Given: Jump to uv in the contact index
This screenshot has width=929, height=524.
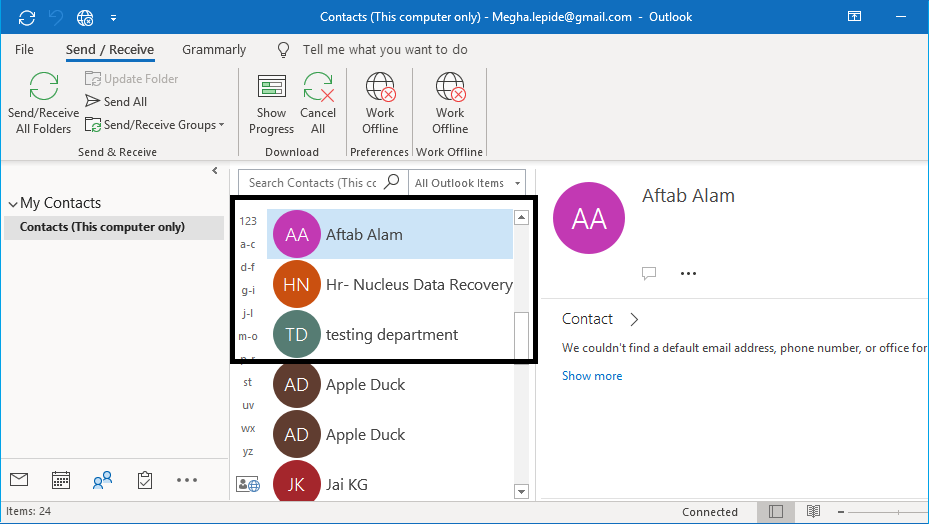Looking at the screenshot, I should 248,405.
